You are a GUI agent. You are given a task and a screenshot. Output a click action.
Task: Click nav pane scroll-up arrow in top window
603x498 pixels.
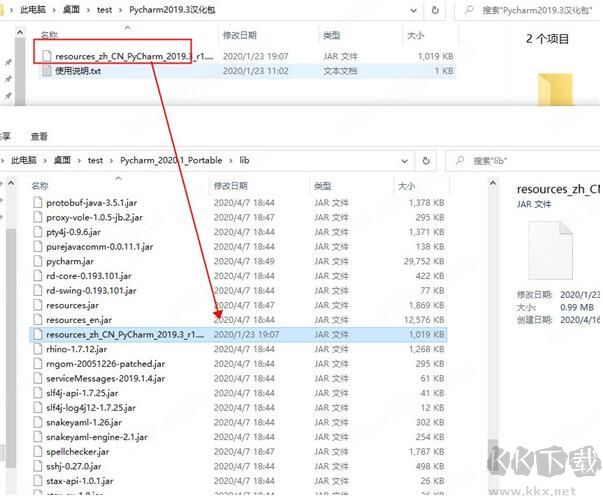point(20,33)
